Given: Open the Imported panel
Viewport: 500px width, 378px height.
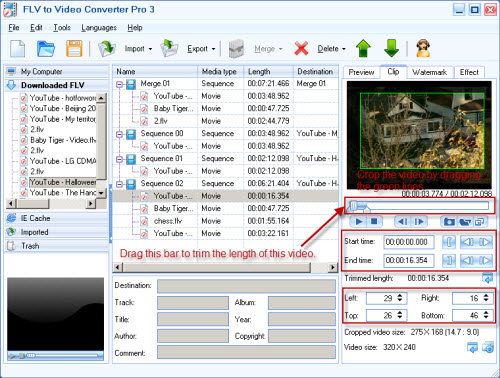Looking at the screenshot, I should click(57, 232).
